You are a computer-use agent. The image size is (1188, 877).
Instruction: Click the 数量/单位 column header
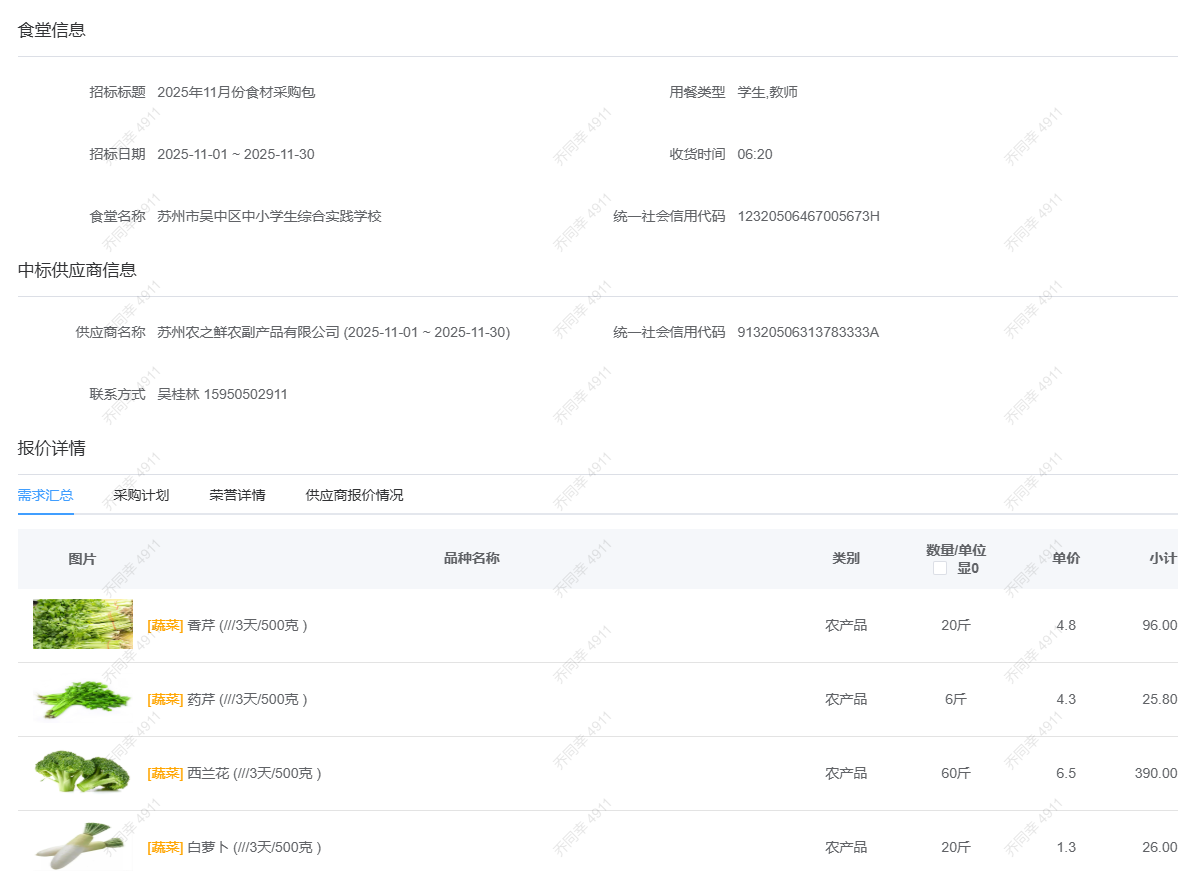tap(955, 550)
